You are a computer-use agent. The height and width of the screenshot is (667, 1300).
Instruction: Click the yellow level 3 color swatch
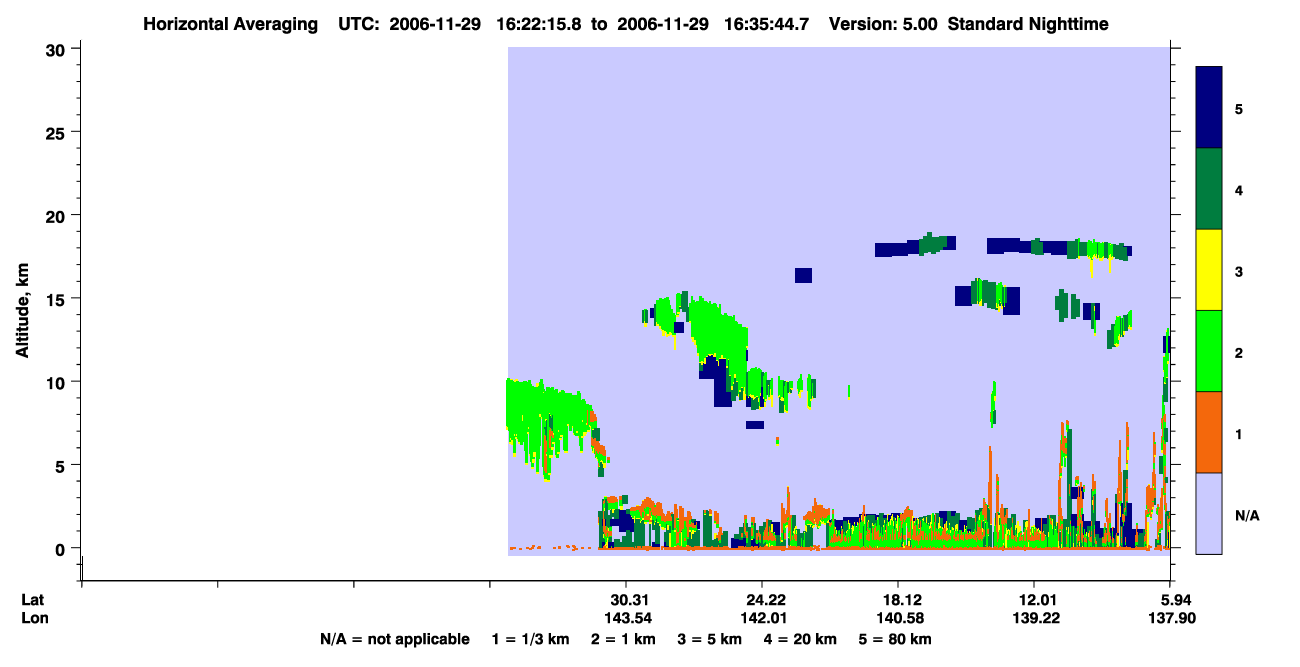pos(1209,270)
